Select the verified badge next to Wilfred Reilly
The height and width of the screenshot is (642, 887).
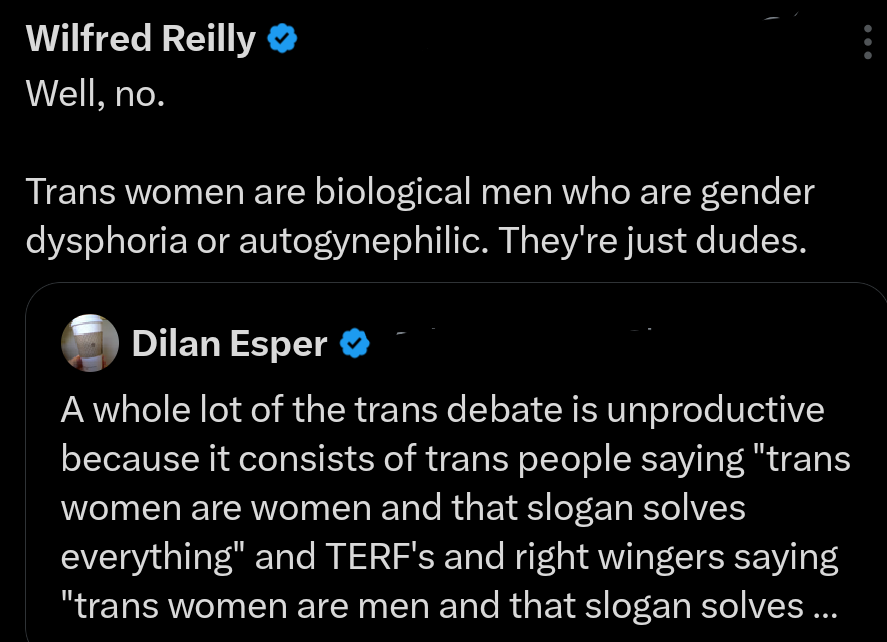coord(283,38)
